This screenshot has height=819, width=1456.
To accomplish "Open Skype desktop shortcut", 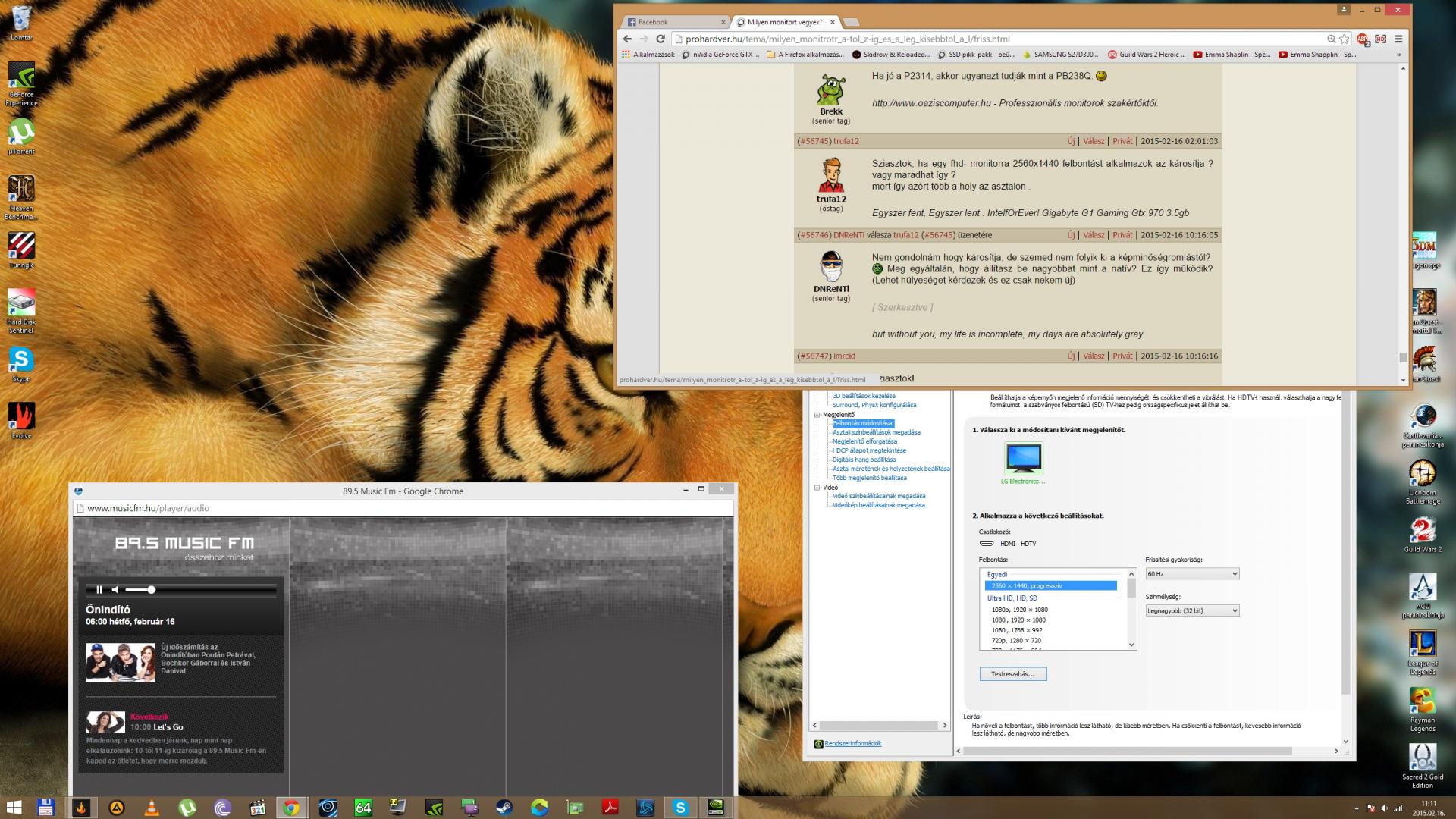I will [x=21, y=362].
